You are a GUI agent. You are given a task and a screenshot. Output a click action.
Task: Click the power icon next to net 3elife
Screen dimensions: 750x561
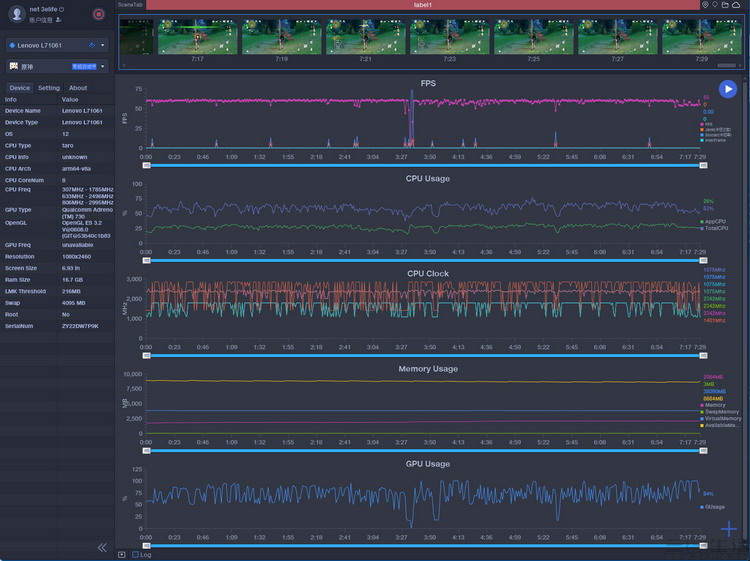[62, 9]
